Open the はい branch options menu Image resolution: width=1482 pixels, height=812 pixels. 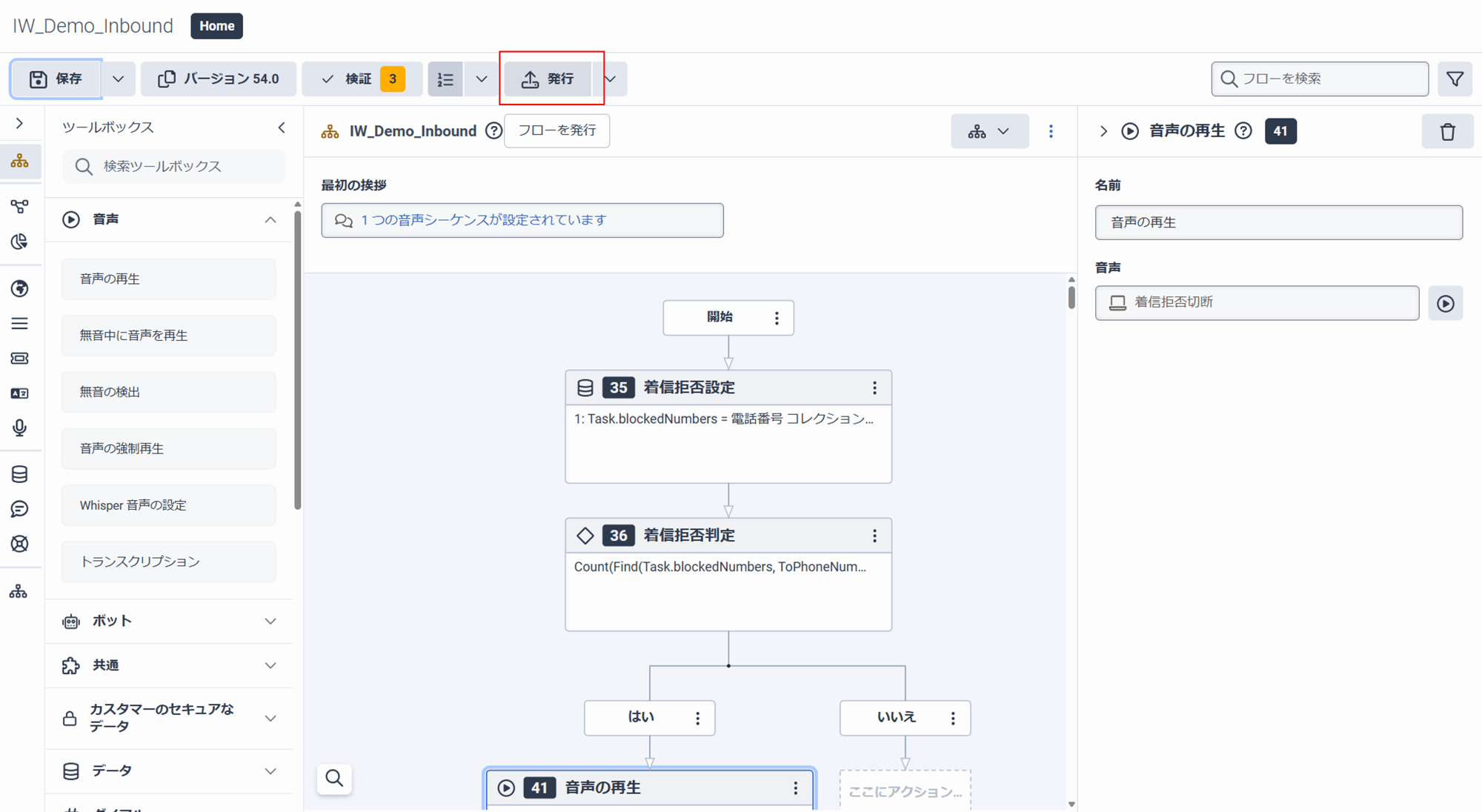[697, 718]
